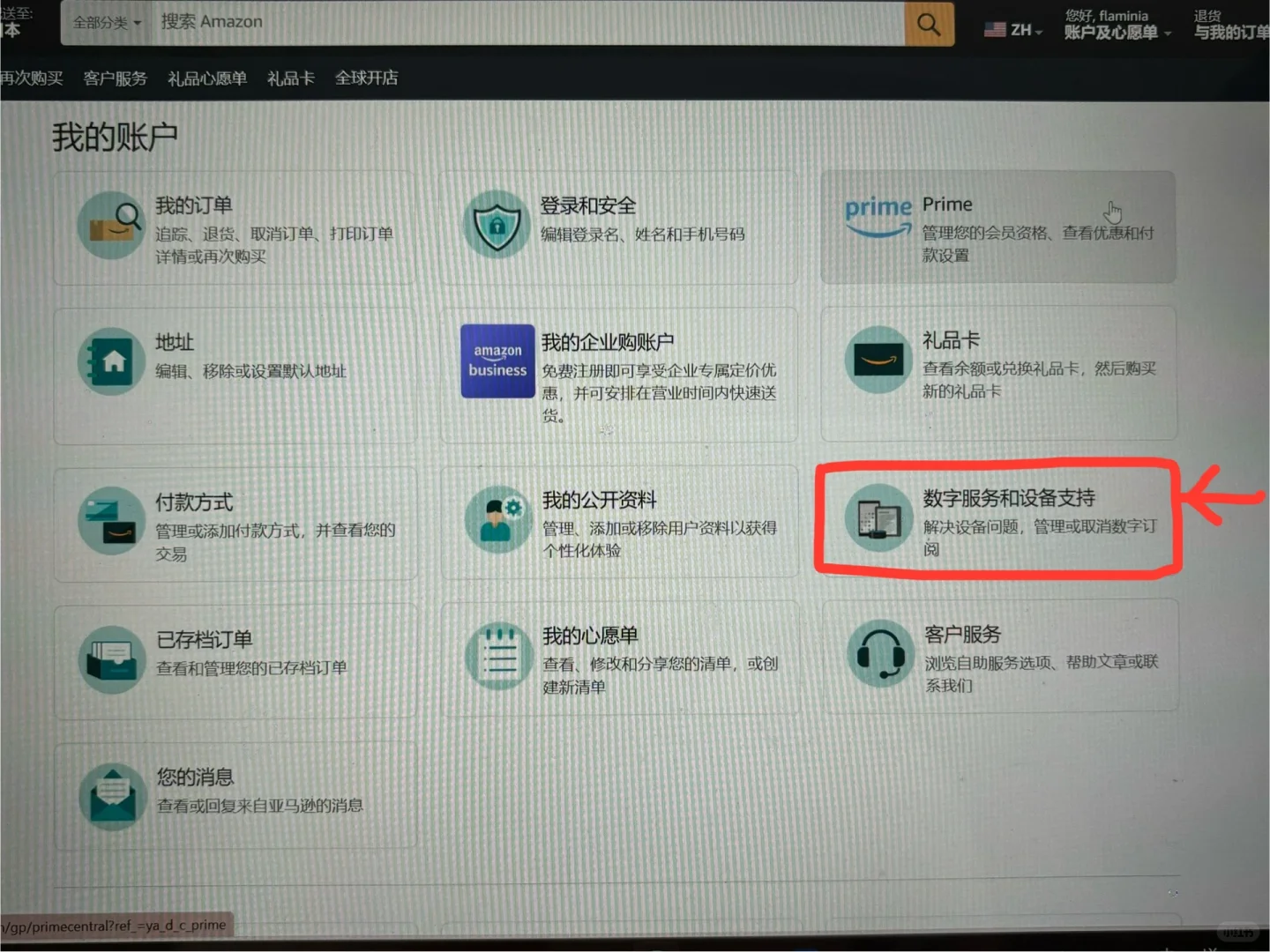This screenshot has height=952, width=1270.
Task: Open 全球开店 in the navigation bar
Action: (367, 78)
